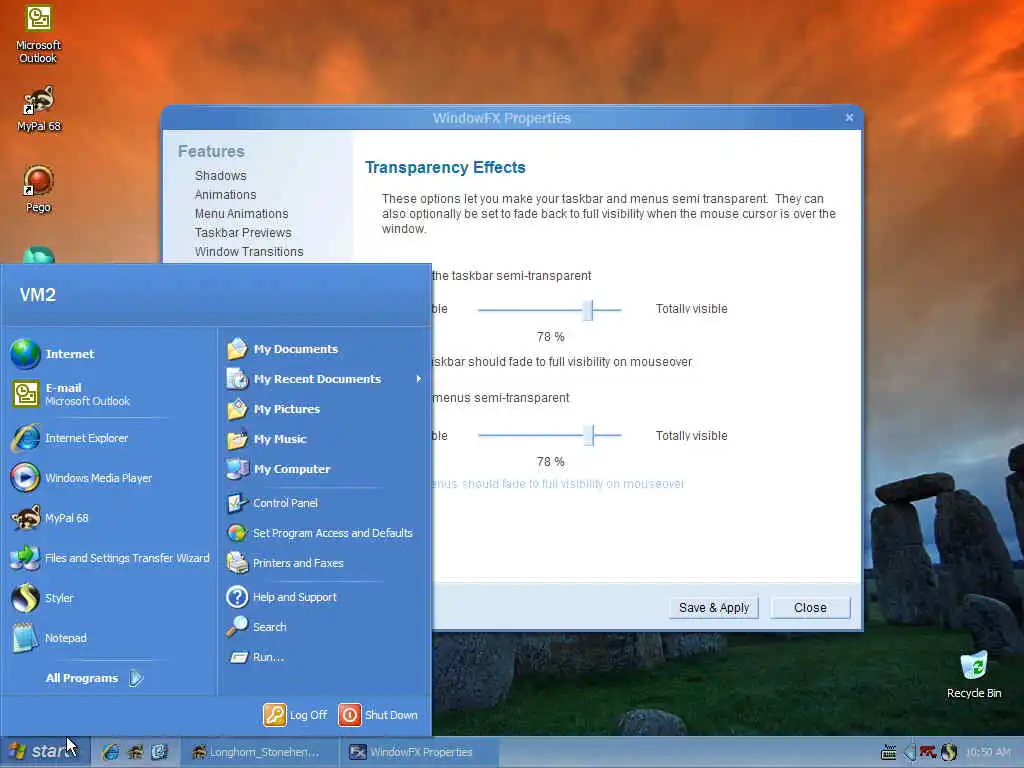The width and height of the screenshot is (1024, 768).
Task: Launch Styler from Start menu
Action: click(x=42, y=598)
